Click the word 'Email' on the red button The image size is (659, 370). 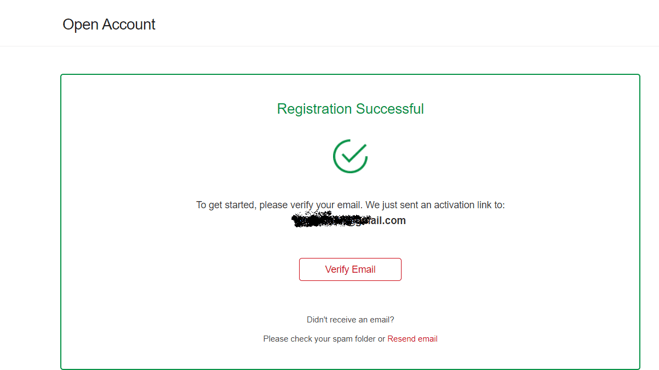pos(364,270)
